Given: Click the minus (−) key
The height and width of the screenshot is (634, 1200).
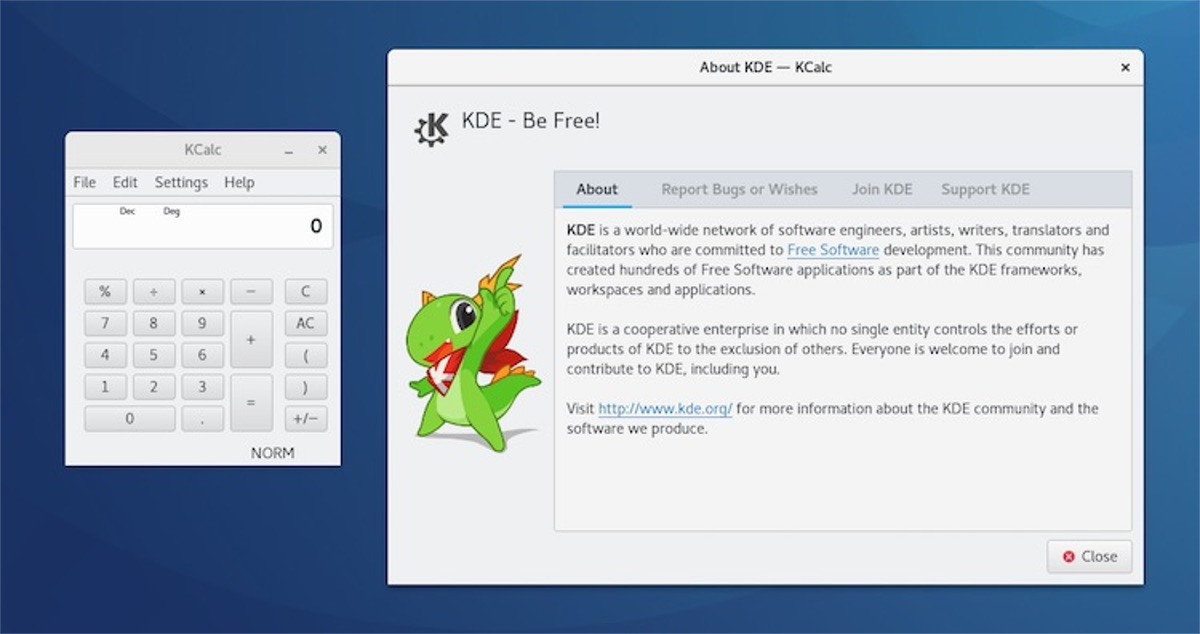Looking at the screenshot, I should click(x=251, y=292).
